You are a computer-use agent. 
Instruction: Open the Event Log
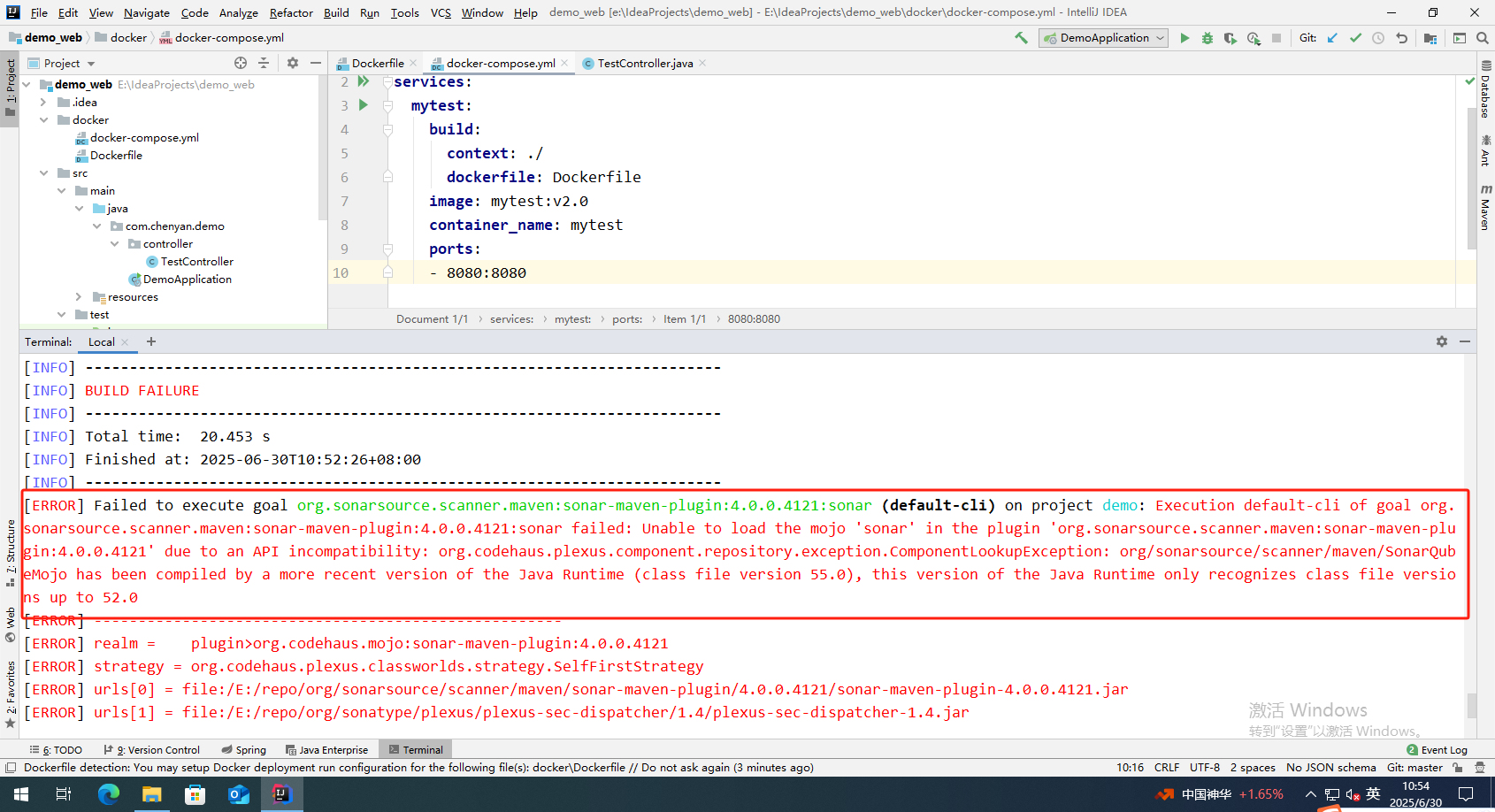pos(1437,750)
